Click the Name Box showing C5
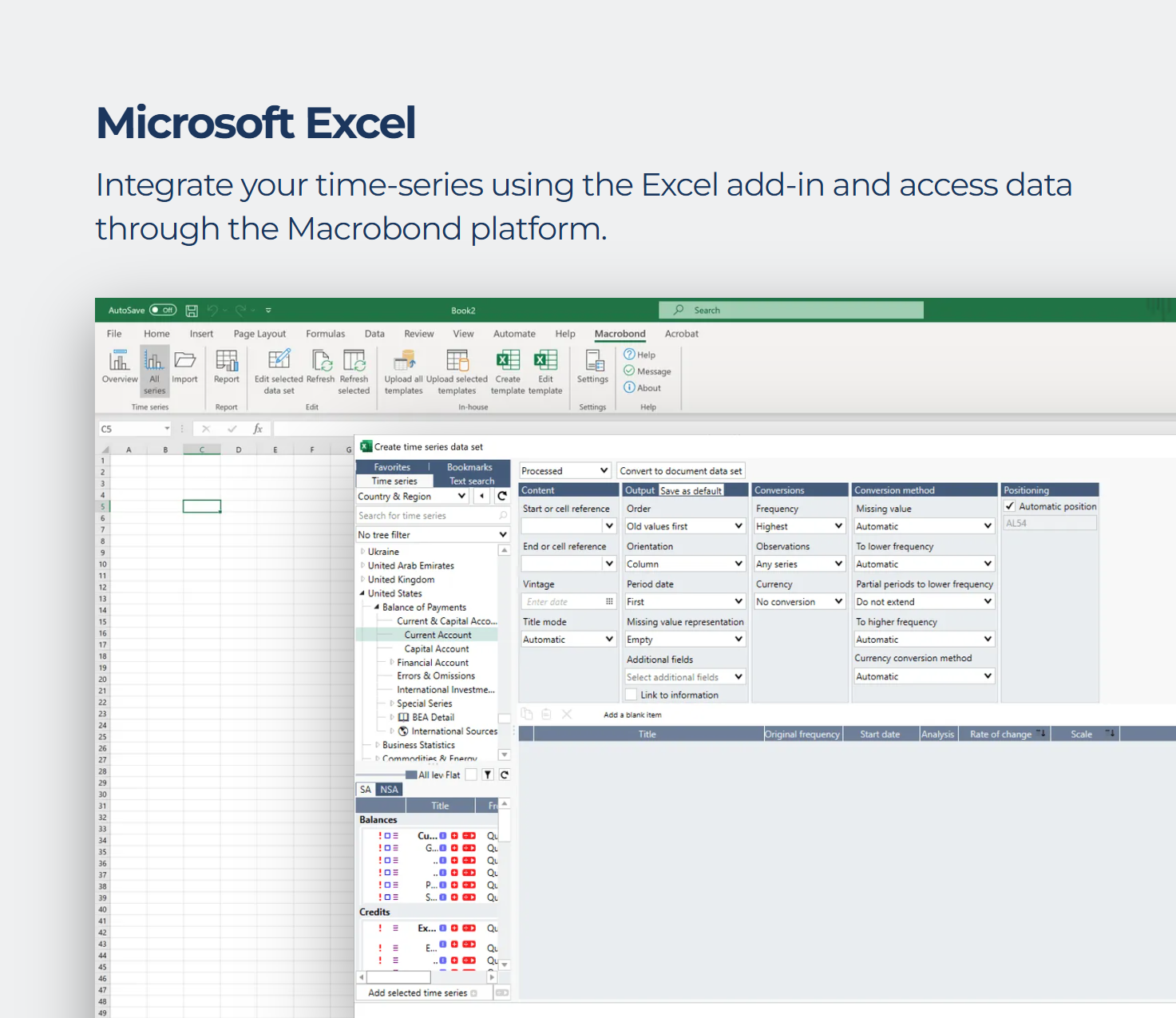 135,429
